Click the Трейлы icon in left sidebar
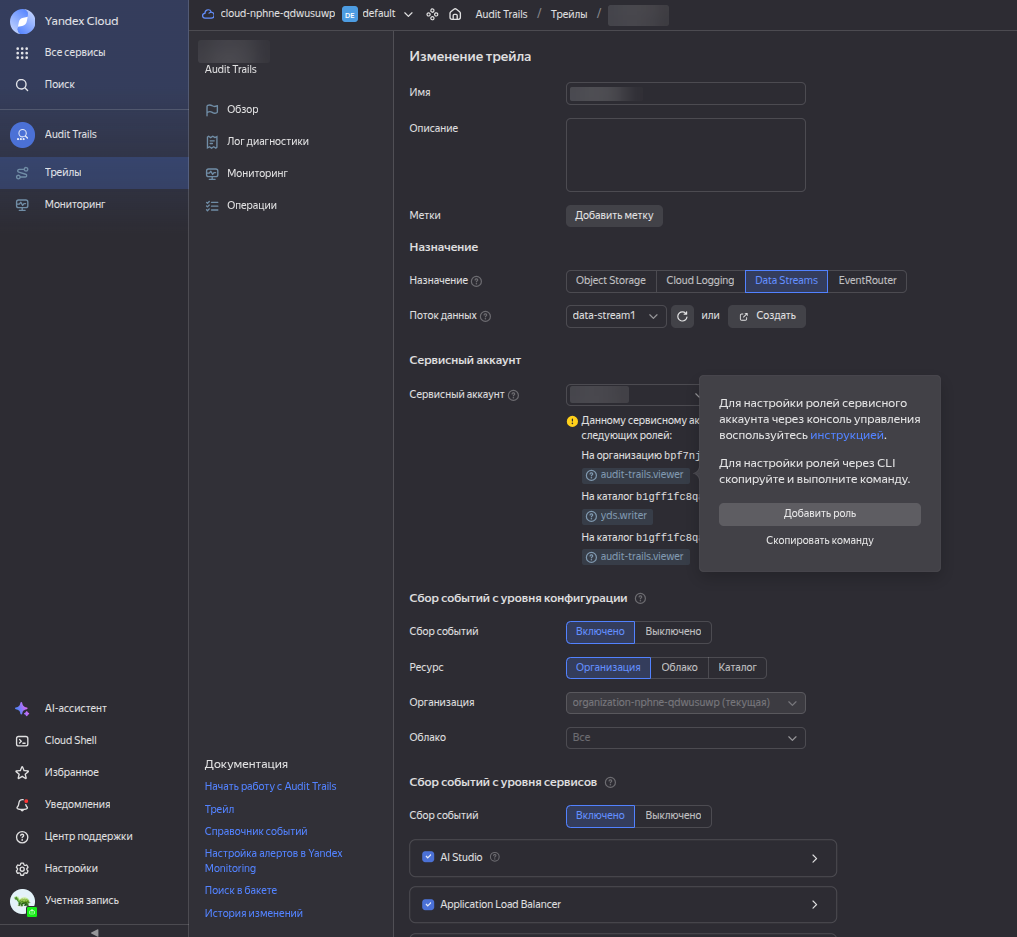Viewport: 1017px width, 937px height. (x=22, y=172)
